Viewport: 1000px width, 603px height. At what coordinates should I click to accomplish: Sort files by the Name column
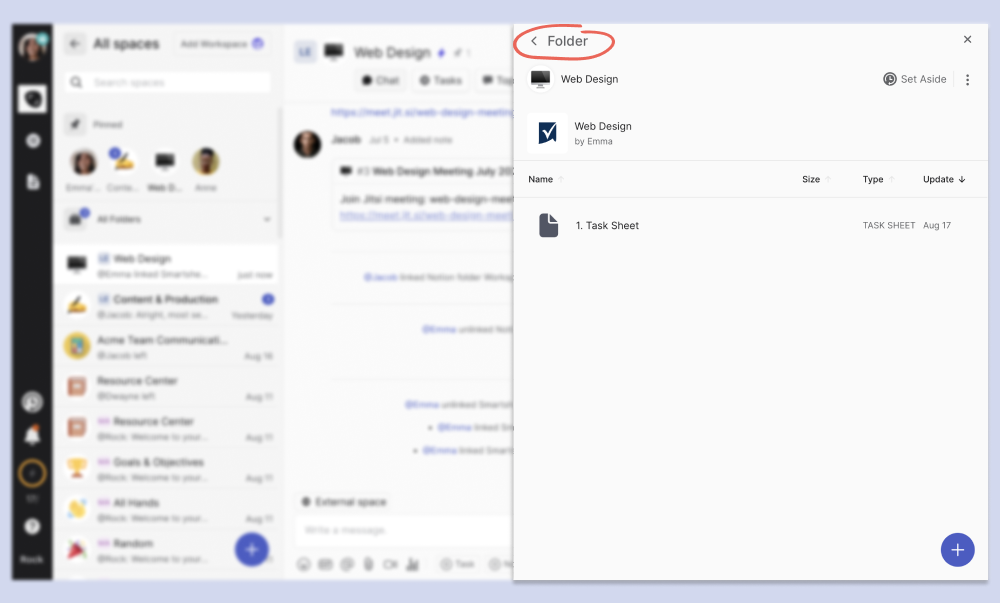click(x=541, y=180)
